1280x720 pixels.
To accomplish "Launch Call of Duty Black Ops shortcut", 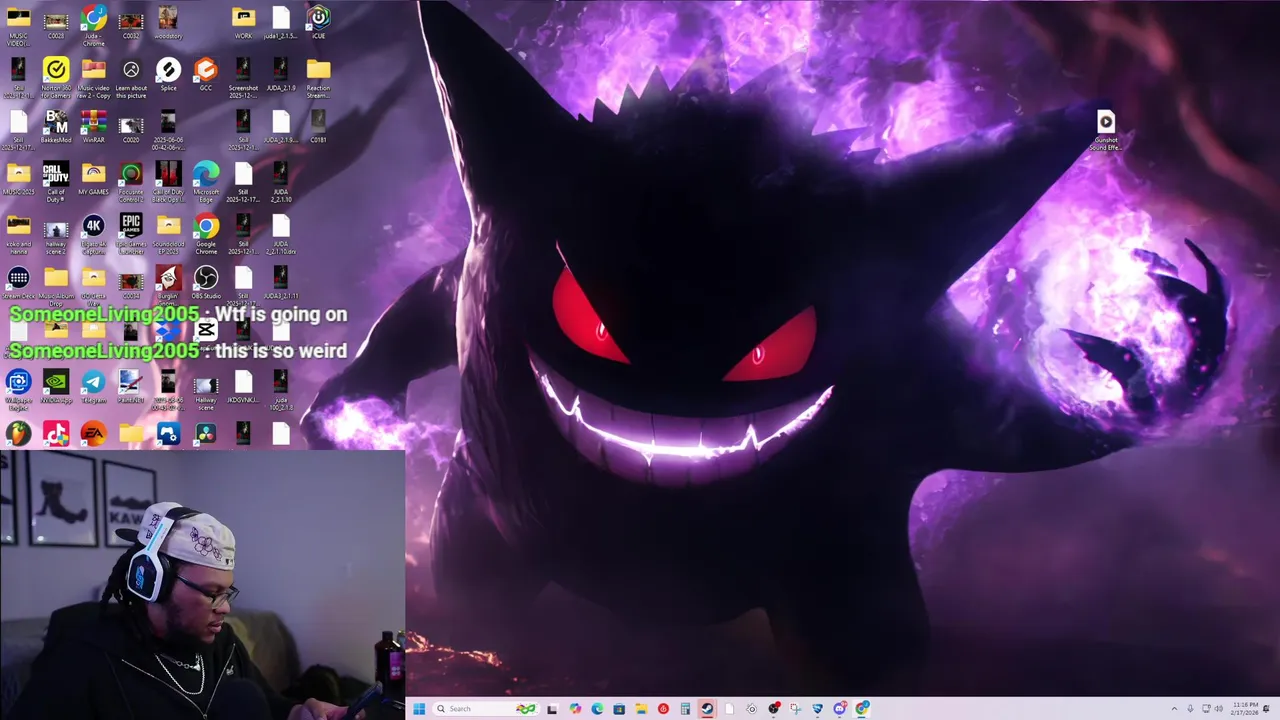I will pyautogui.click(x=168, y=182).
